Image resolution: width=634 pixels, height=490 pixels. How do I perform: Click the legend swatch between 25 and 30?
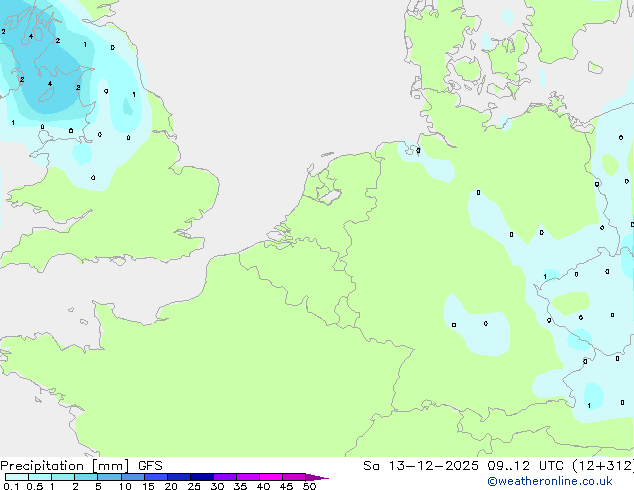click(x=201, y=477)
